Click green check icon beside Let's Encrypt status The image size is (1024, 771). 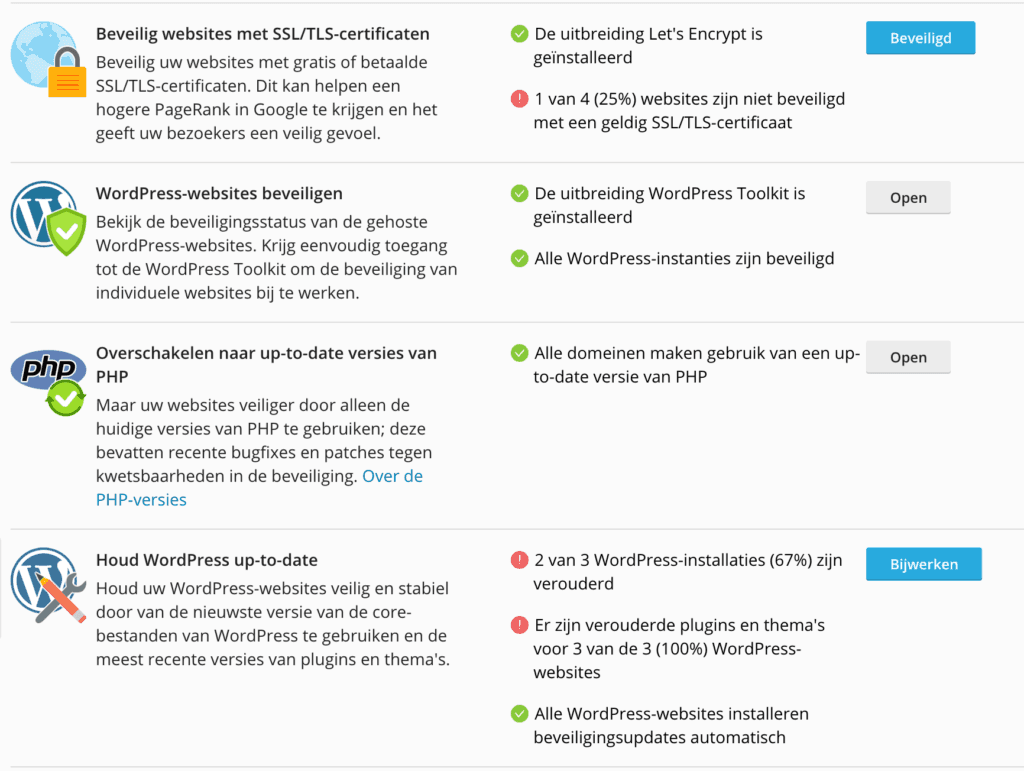(x=519, y=34)
